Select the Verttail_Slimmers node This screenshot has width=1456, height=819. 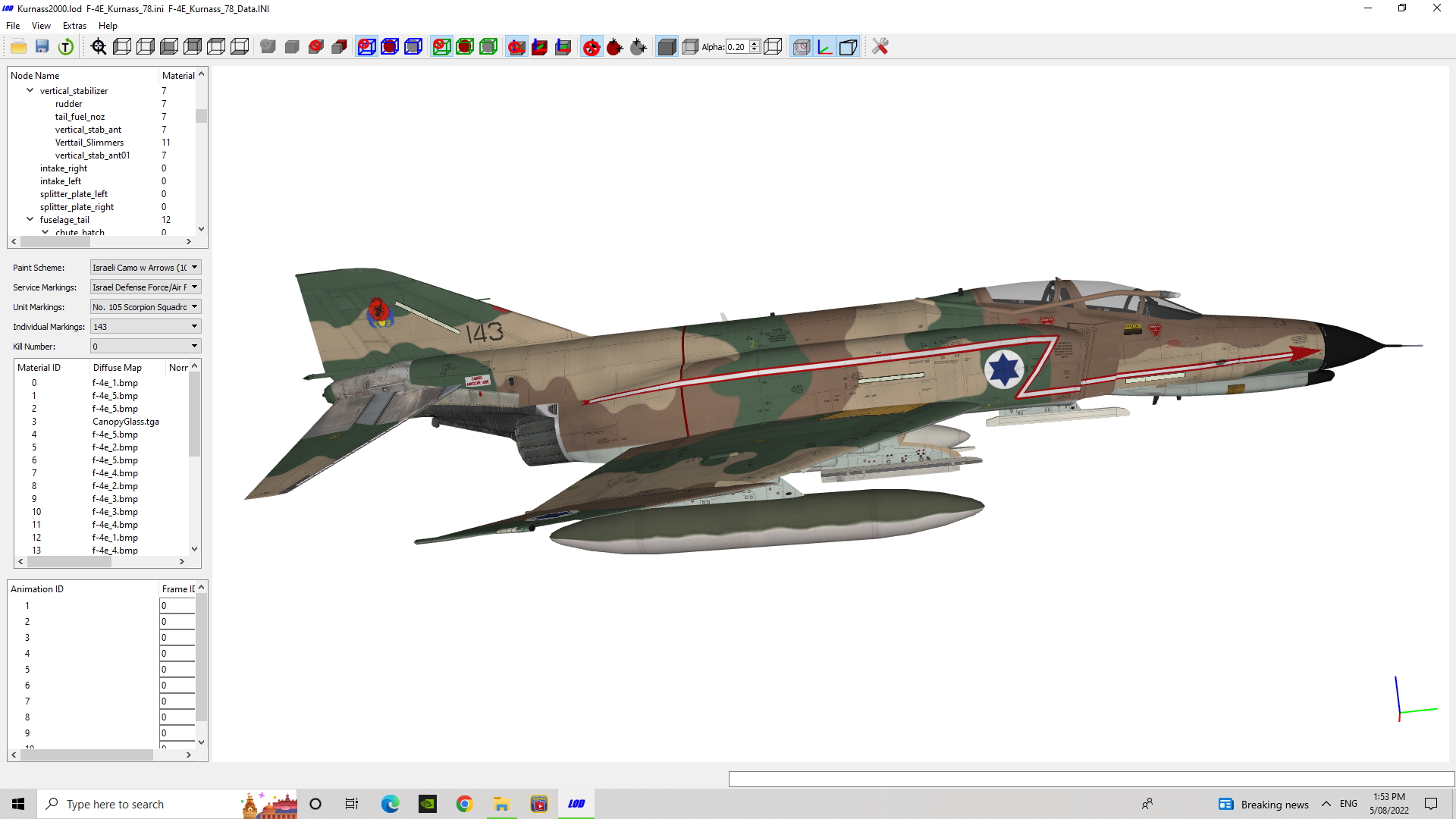tap(89, 143)
